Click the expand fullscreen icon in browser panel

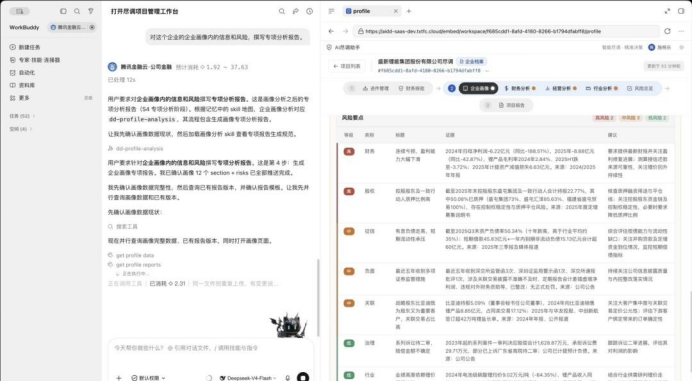pos(667,11)
